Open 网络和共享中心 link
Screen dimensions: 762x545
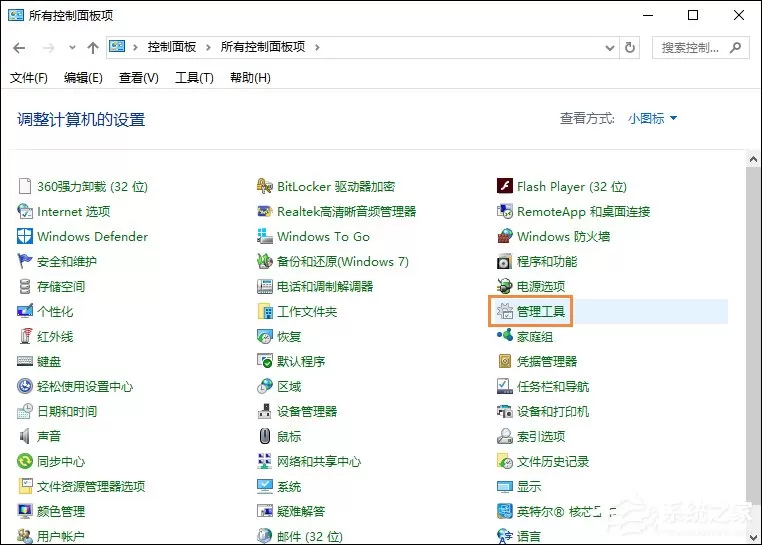[x=319, y=461]
